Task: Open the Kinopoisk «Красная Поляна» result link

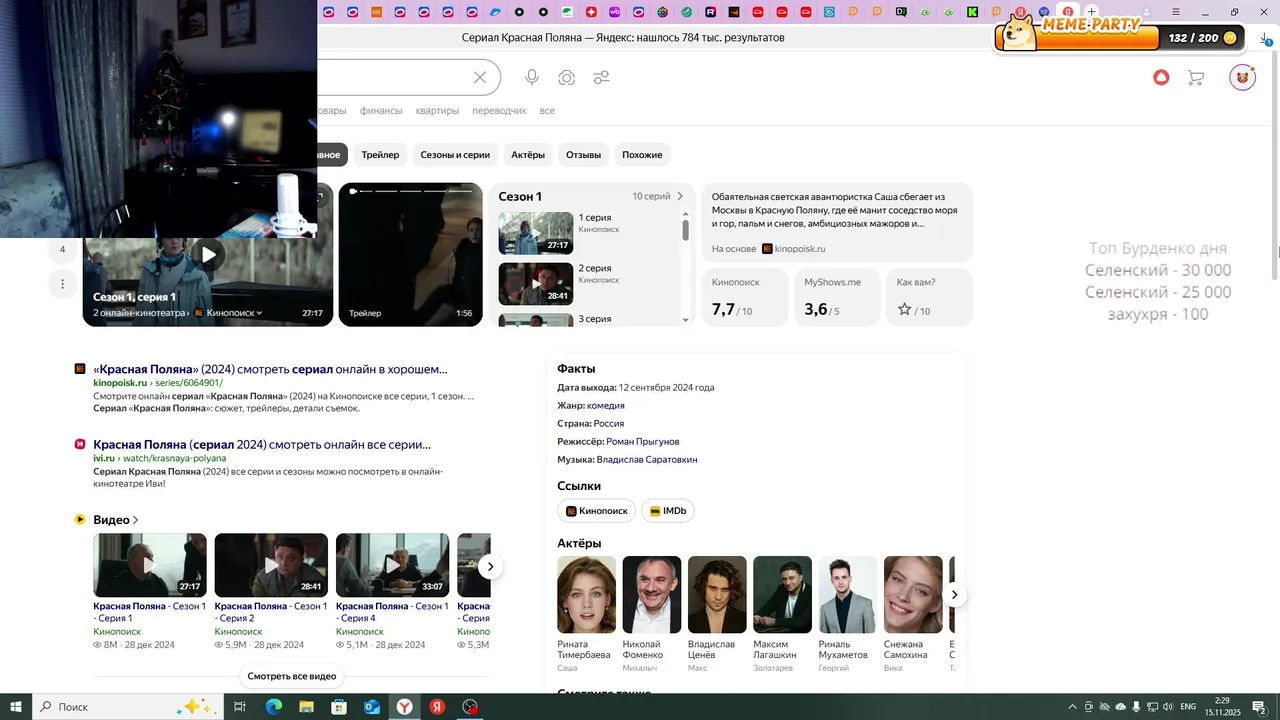Action: point(270,369)
